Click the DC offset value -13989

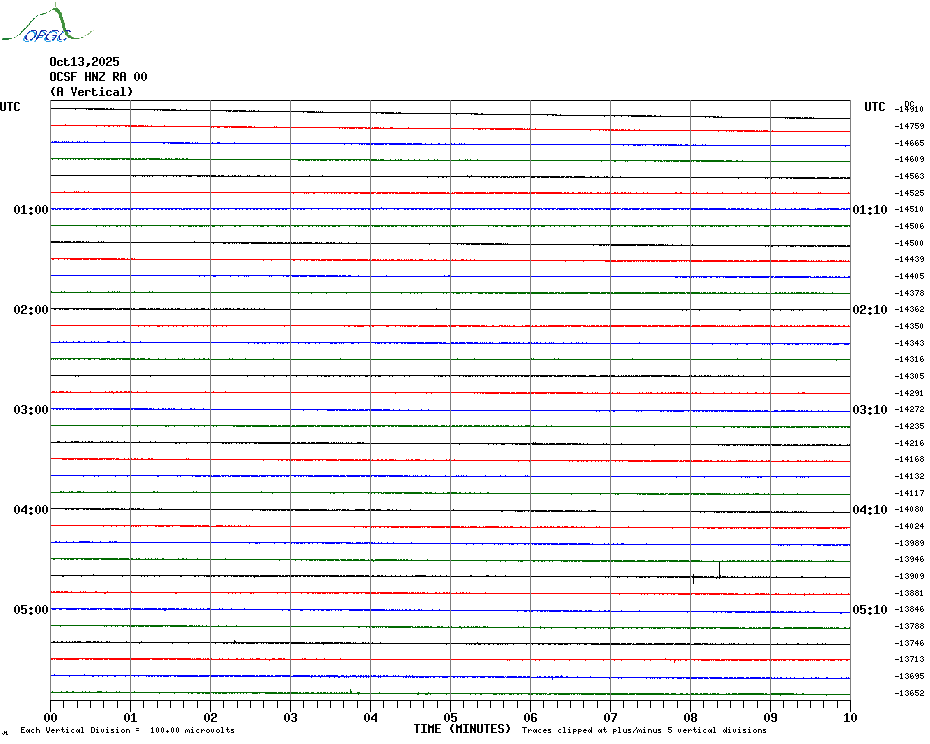pos(909,543)
